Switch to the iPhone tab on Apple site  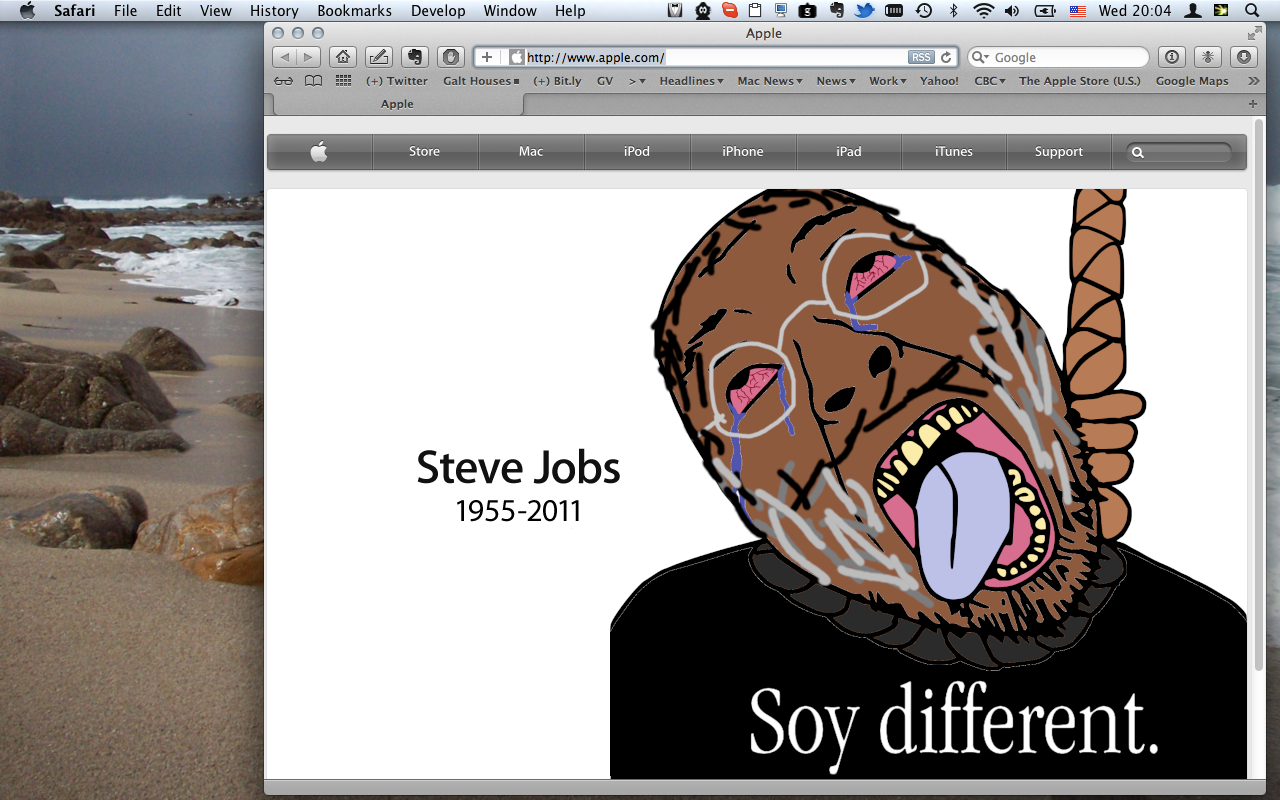click(742, 152)
